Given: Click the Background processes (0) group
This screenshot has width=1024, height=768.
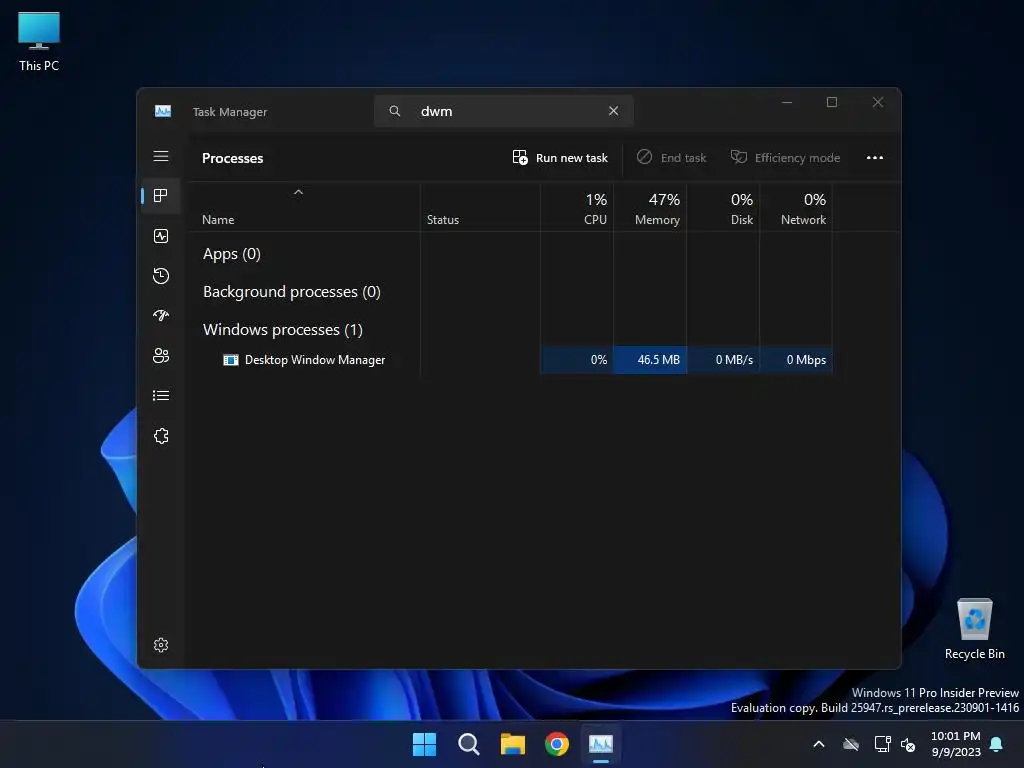Looking at the screenshot, I should [x=292, y=291].
